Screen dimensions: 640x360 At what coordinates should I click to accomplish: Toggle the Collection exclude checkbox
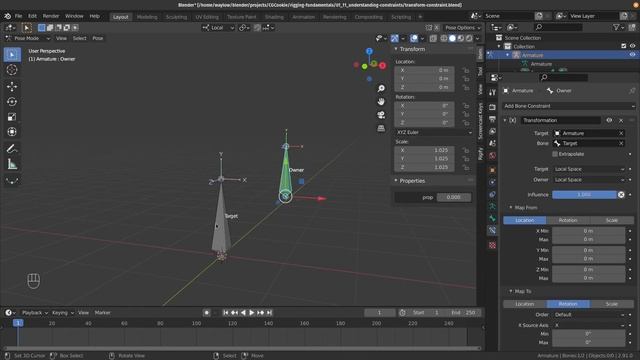(x=624, y=47)
